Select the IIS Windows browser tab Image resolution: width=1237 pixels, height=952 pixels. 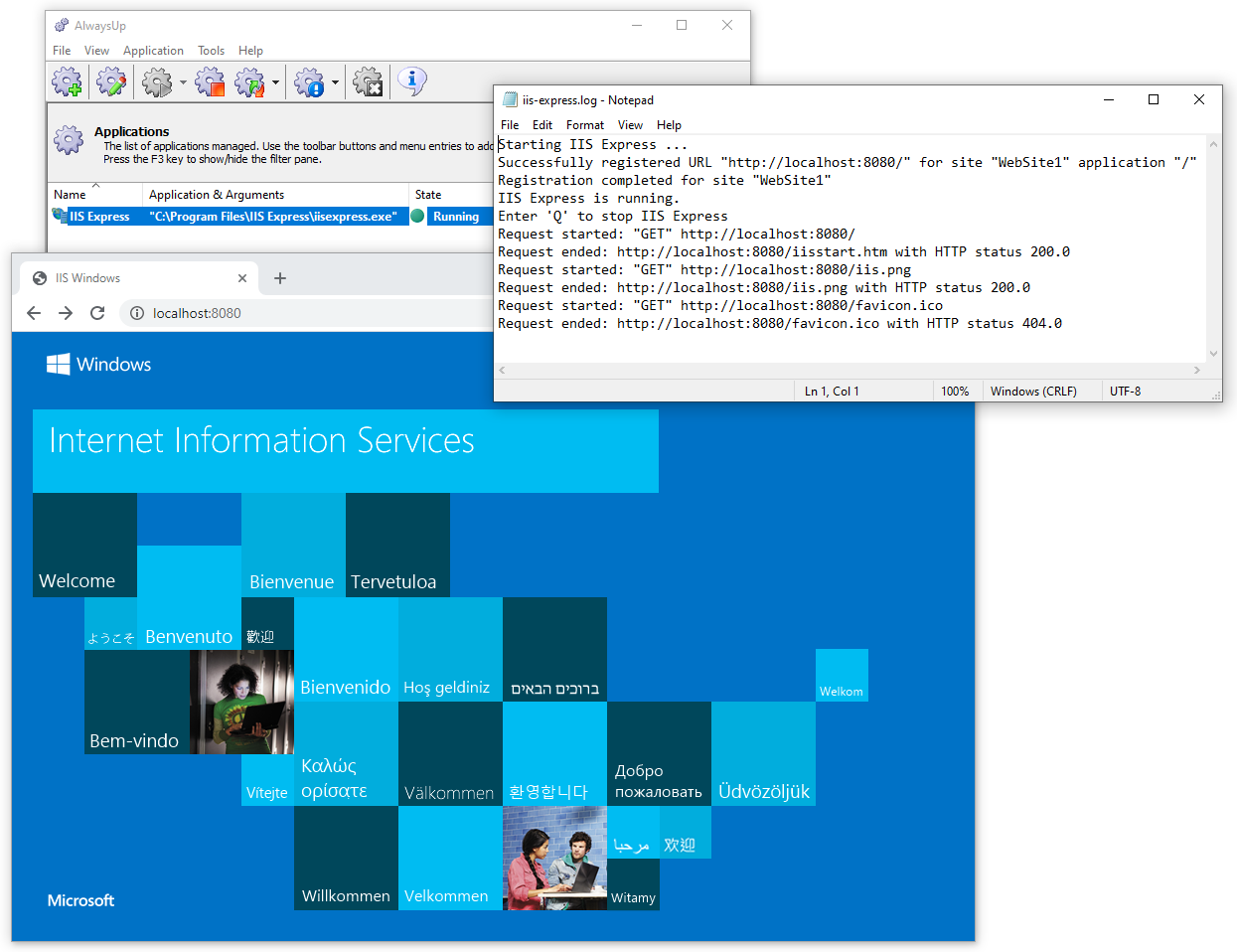[139, 278]
